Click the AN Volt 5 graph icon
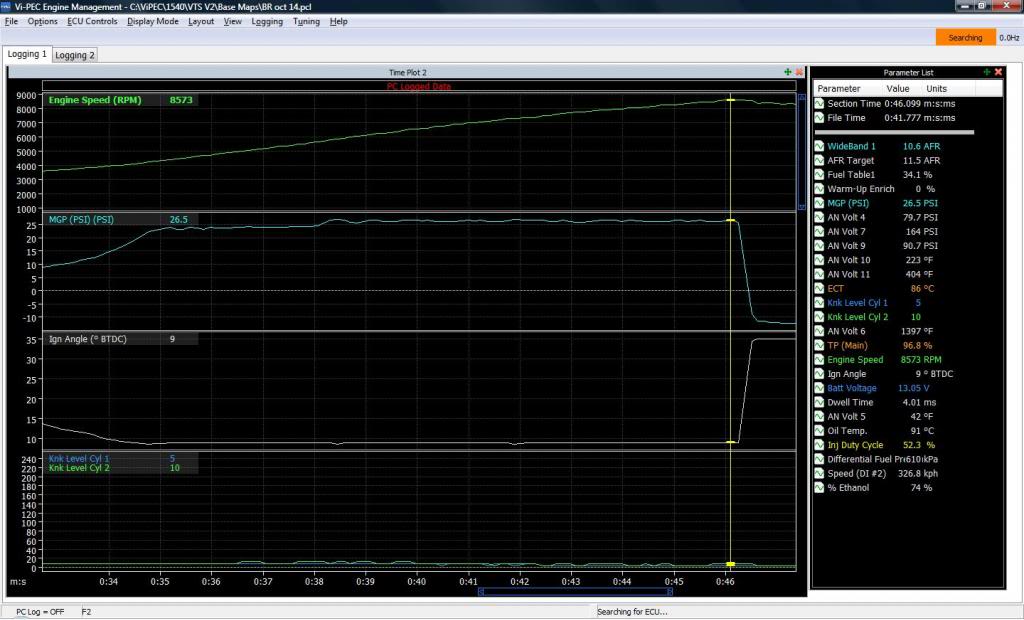The width and height of the screenshot is (1024, 620). (x=819, y=416)
